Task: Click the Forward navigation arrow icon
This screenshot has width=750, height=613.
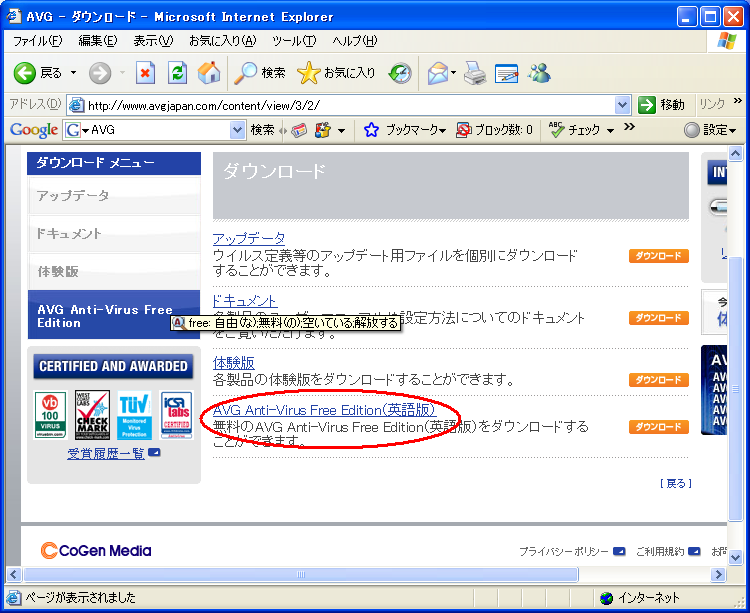Action: tap(100, 73)
